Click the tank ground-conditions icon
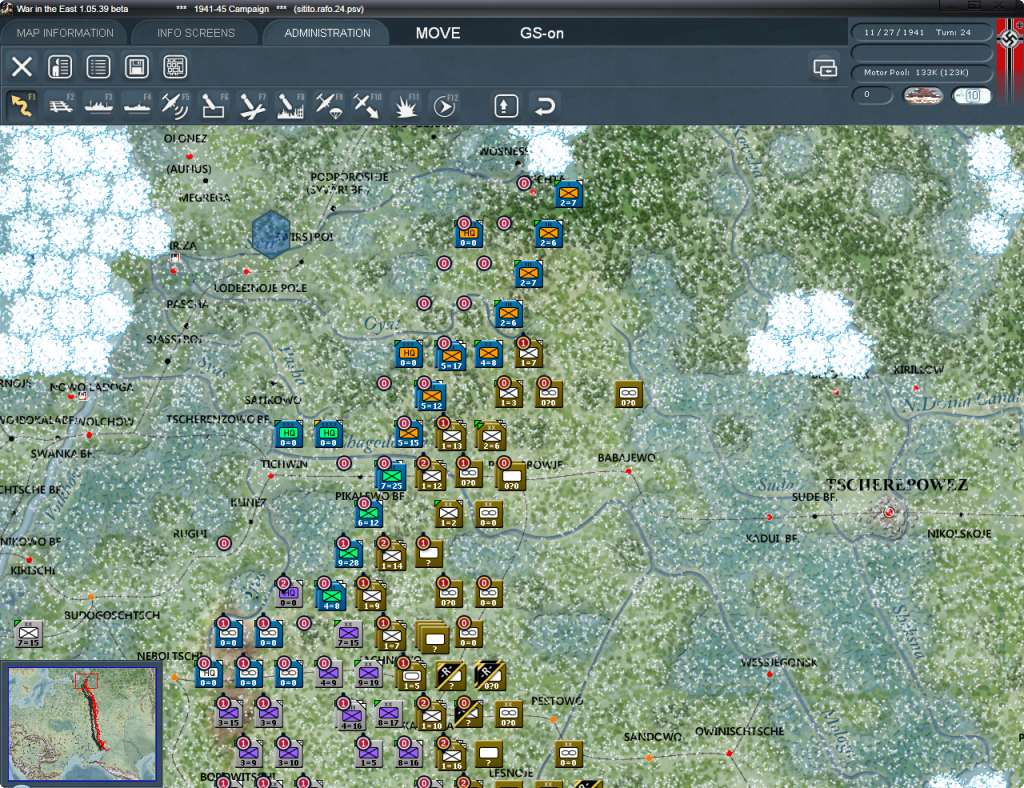 click(923, 96)
